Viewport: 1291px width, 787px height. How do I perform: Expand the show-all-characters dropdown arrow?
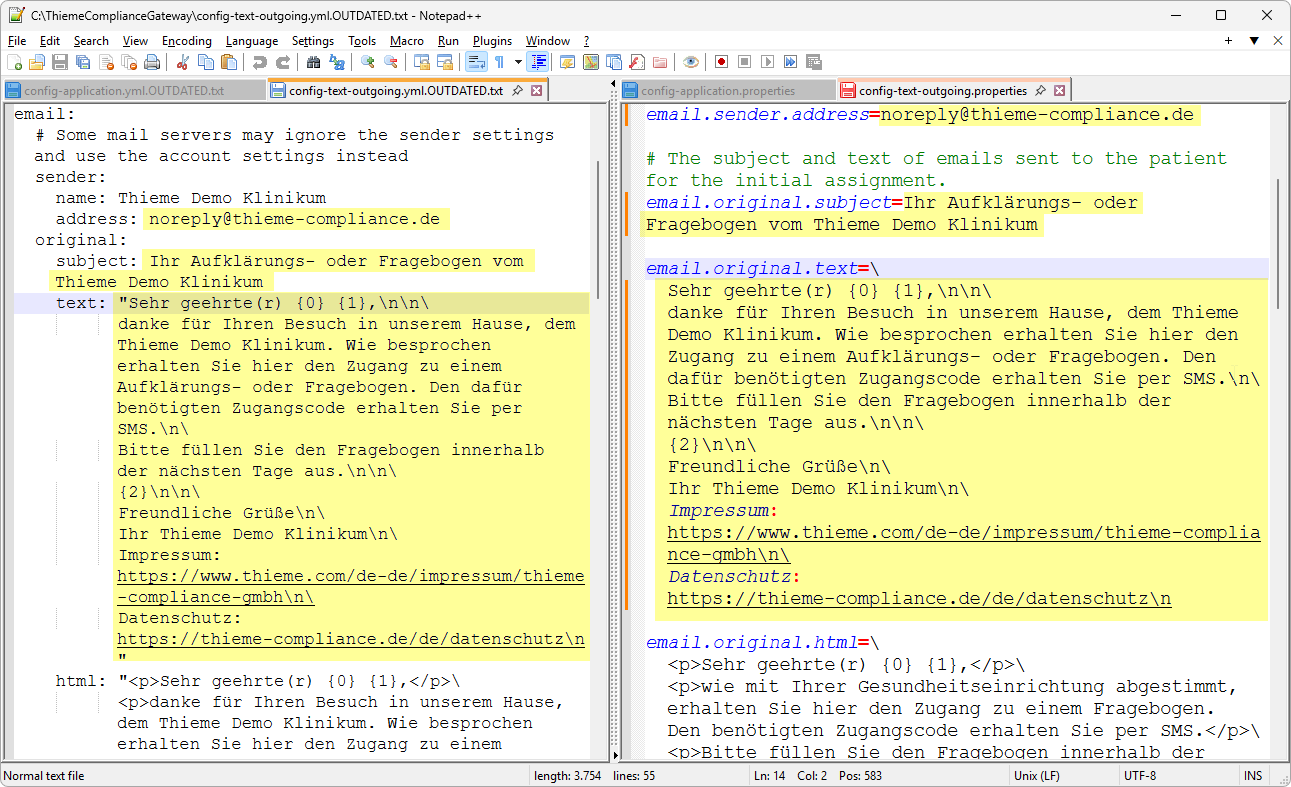[518, 62]
